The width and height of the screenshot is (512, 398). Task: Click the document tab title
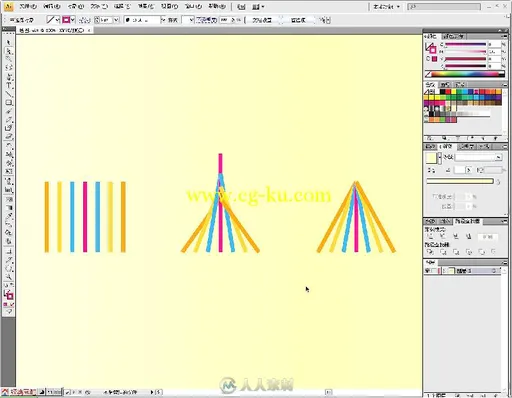pyautogui.click(x=52, y=30)
